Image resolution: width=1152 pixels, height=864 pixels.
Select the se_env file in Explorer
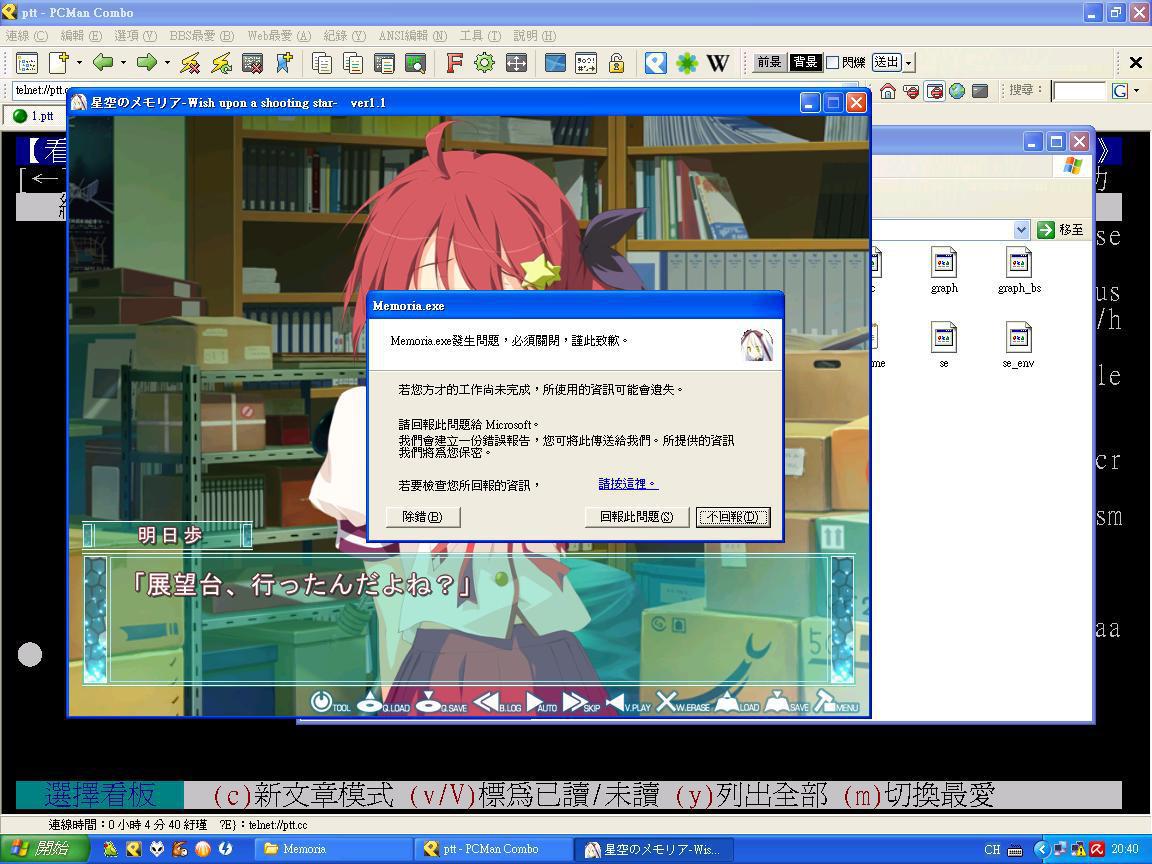pos(1018,345)
